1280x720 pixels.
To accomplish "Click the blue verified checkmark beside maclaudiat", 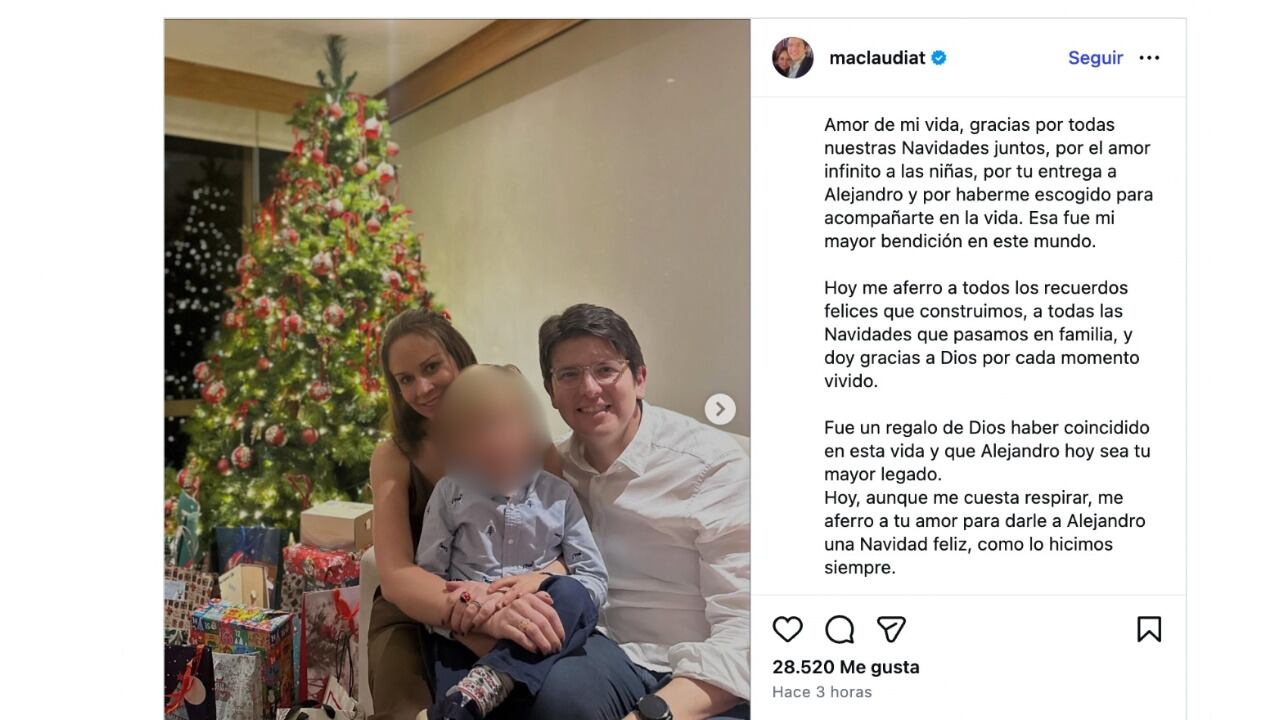I will point(937,58).
